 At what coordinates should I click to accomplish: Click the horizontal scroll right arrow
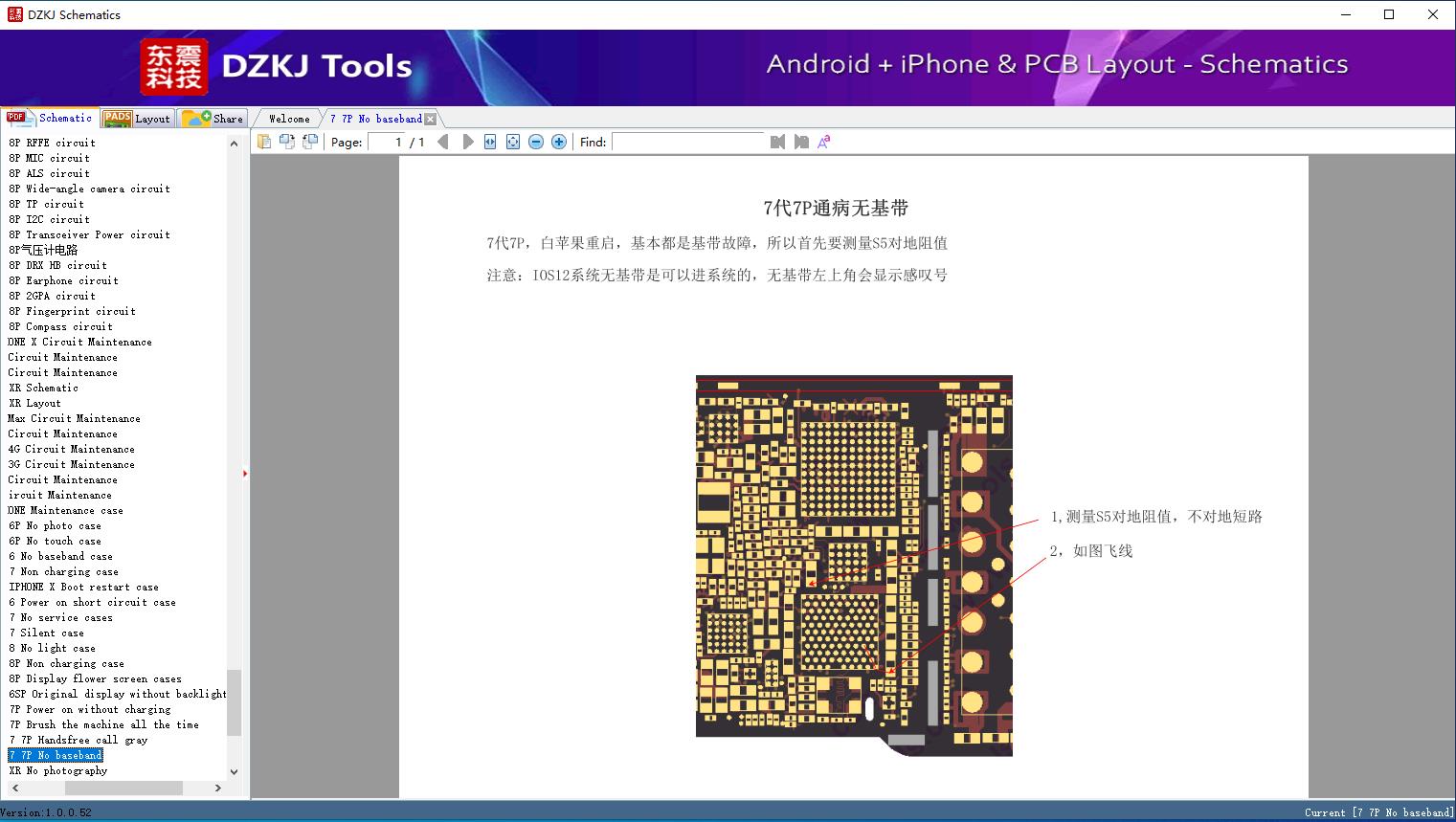(218, 788)
